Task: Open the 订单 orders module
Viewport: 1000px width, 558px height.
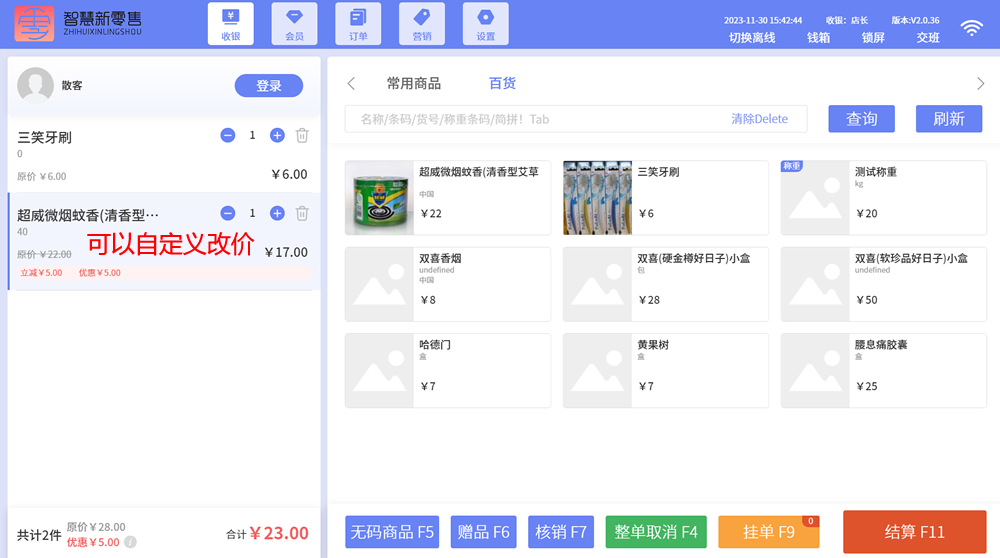Action: 358,24
